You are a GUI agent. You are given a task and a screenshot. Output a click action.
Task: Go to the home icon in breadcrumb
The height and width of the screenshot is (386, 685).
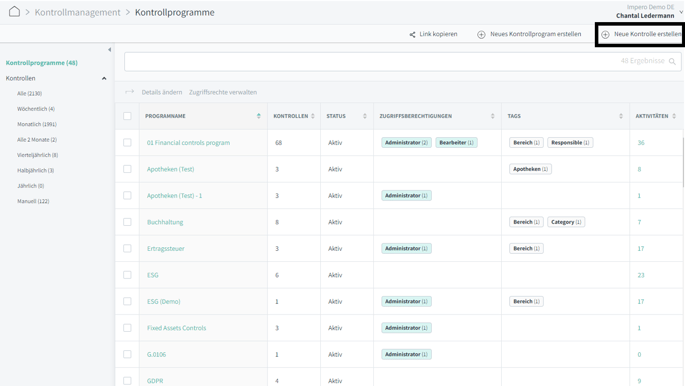[x=14, y=12]
